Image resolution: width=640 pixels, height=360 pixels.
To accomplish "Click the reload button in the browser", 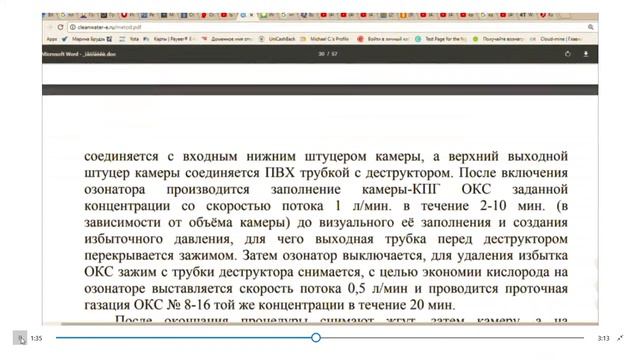I will 60,27.
